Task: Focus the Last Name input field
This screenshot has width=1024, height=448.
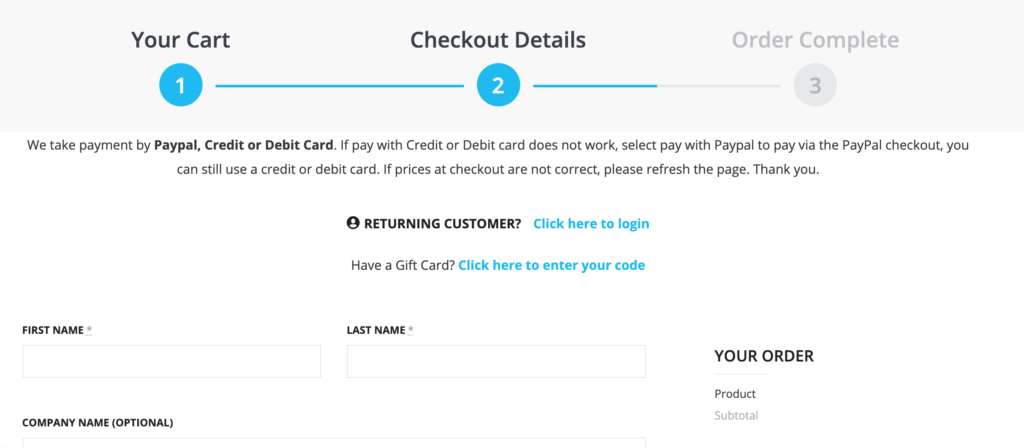Action: 496,361
